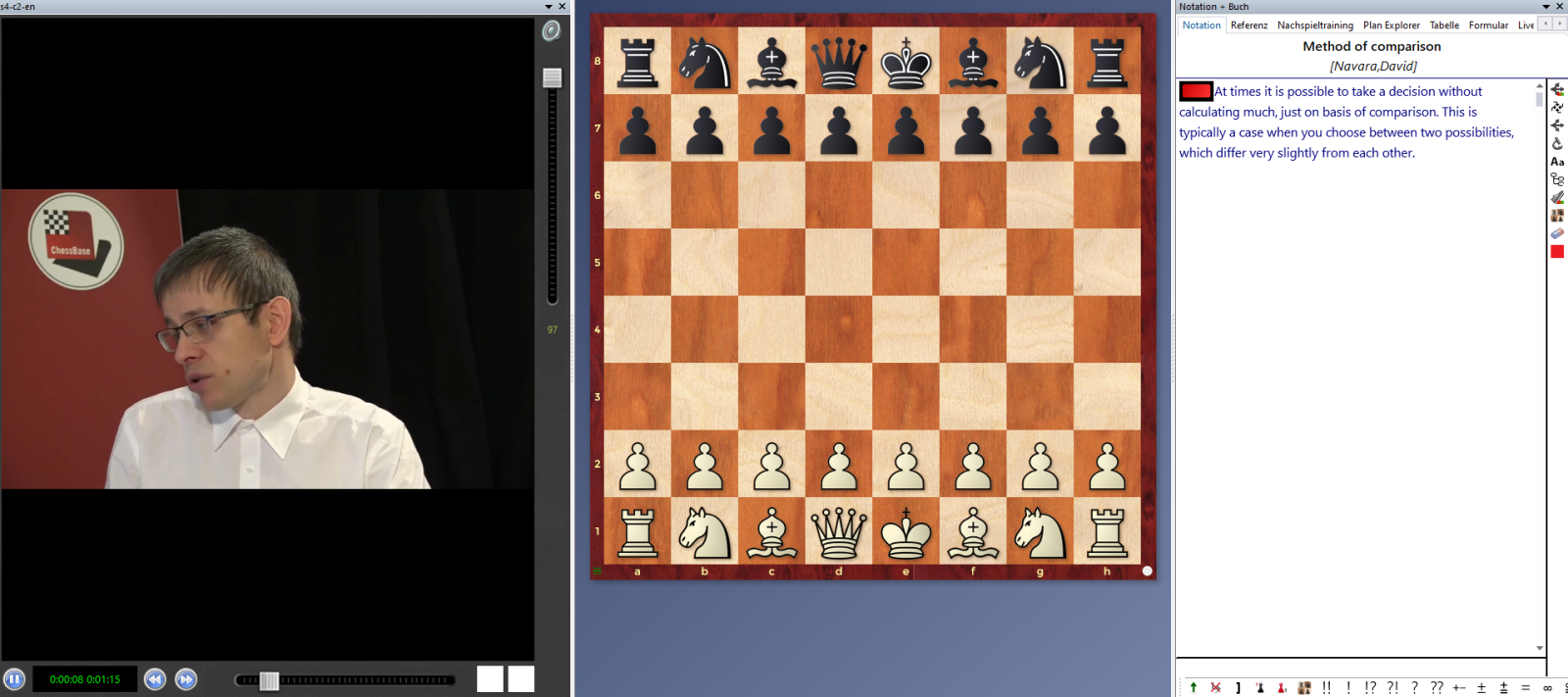Screen dimensions: 1568x697
Task: Insert the ?? blunder annotation
Action: 1436,687
